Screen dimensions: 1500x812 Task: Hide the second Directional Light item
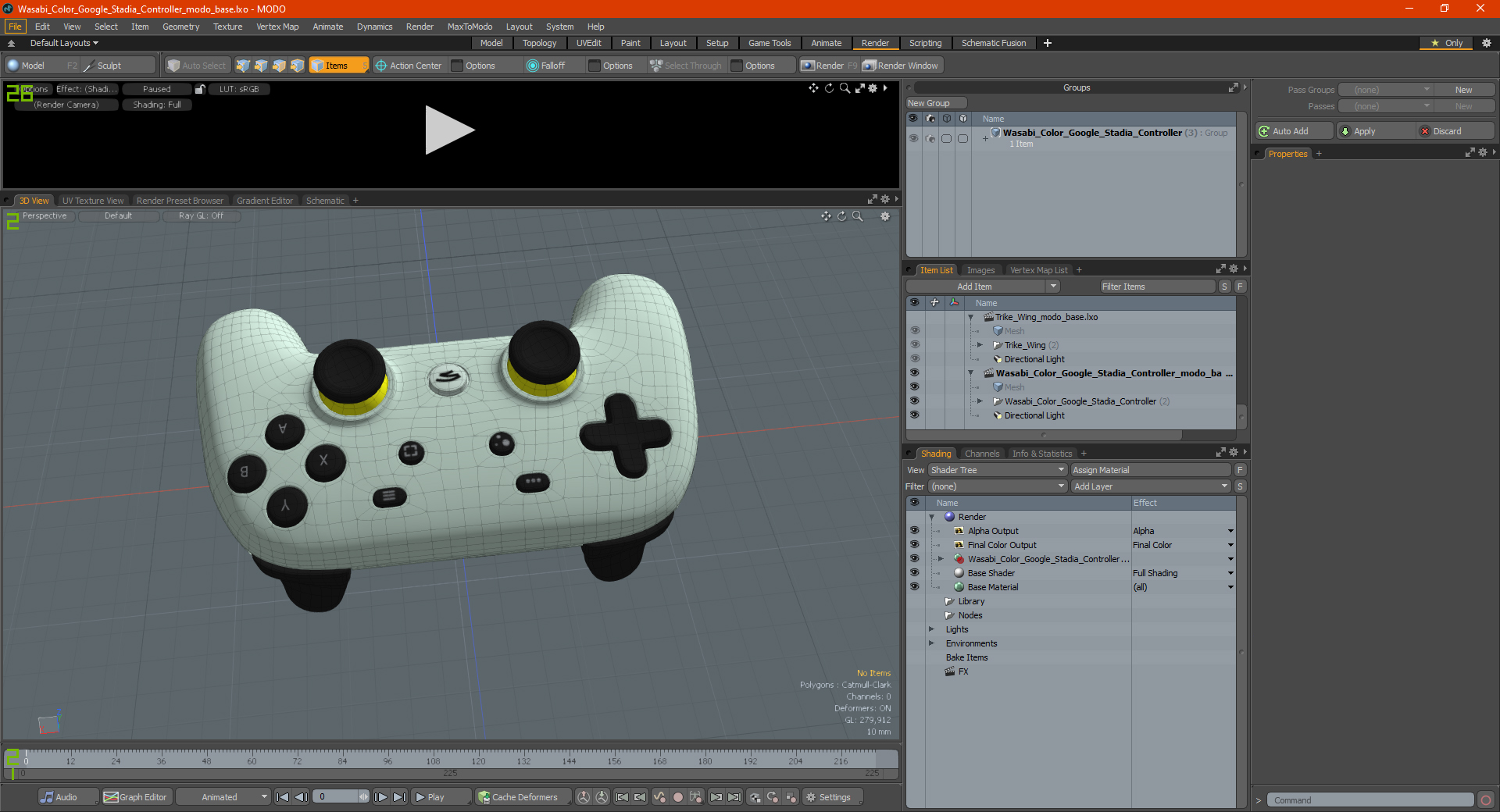point(915,415)
